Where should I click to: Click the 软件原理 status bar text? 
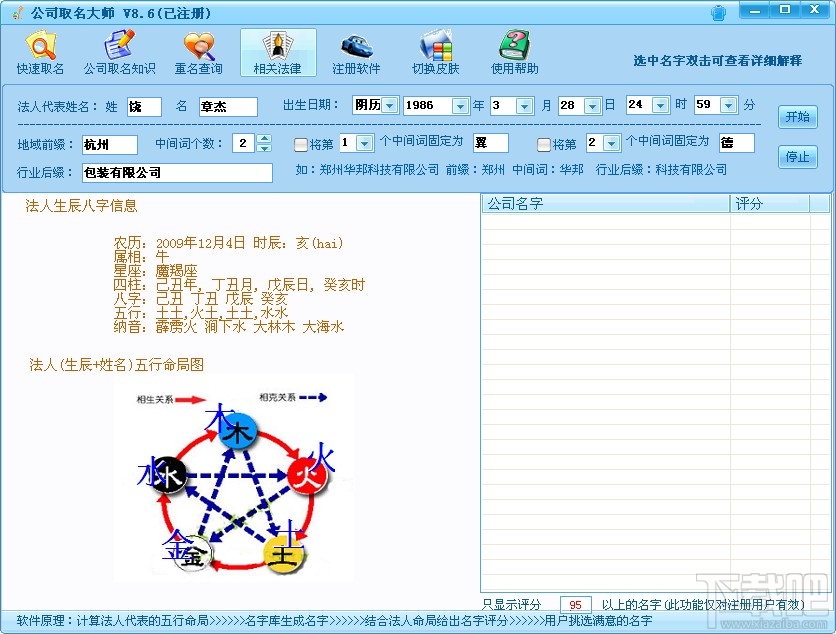(334, 621)
